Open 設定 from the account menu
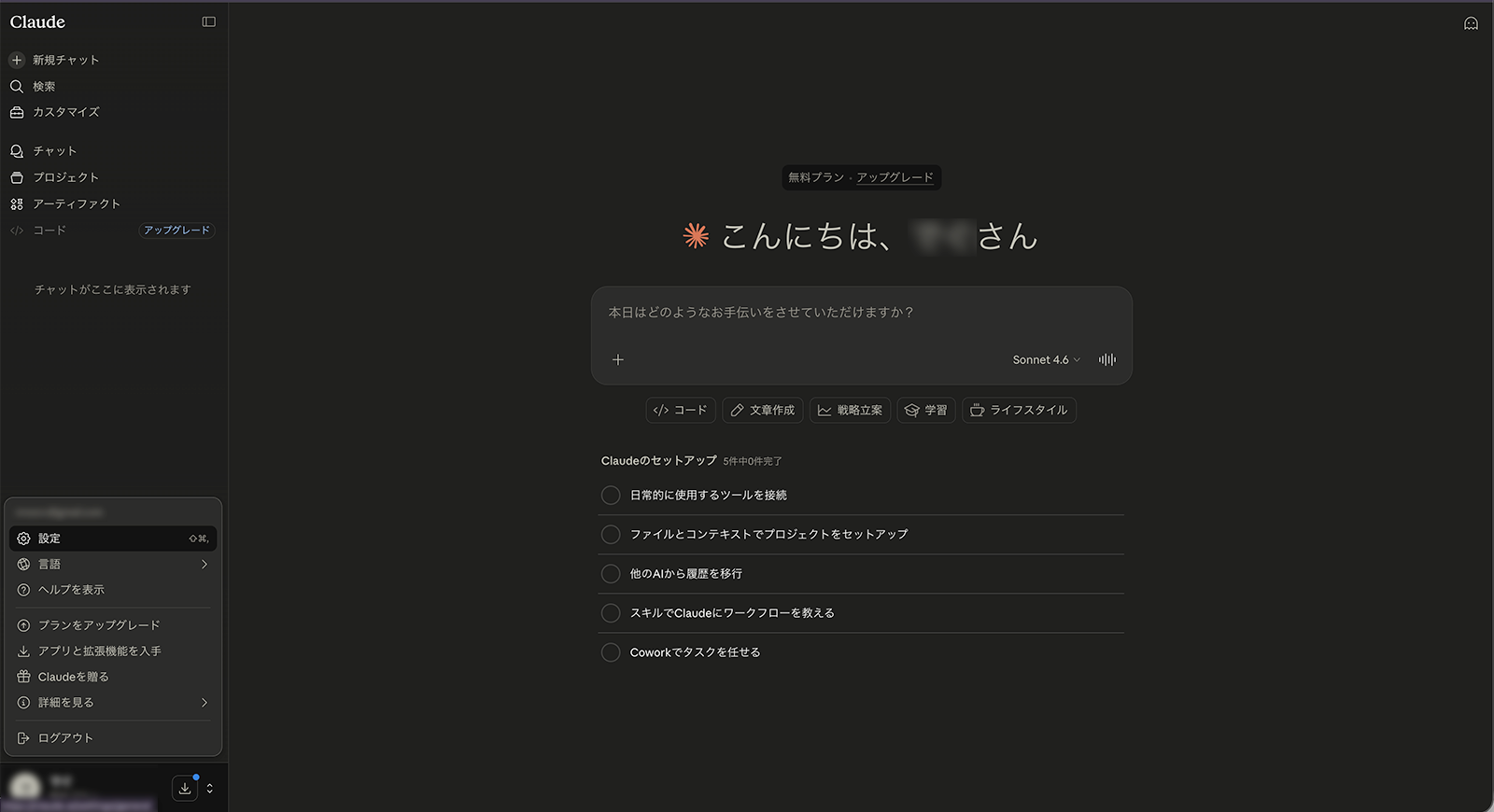 113,539
